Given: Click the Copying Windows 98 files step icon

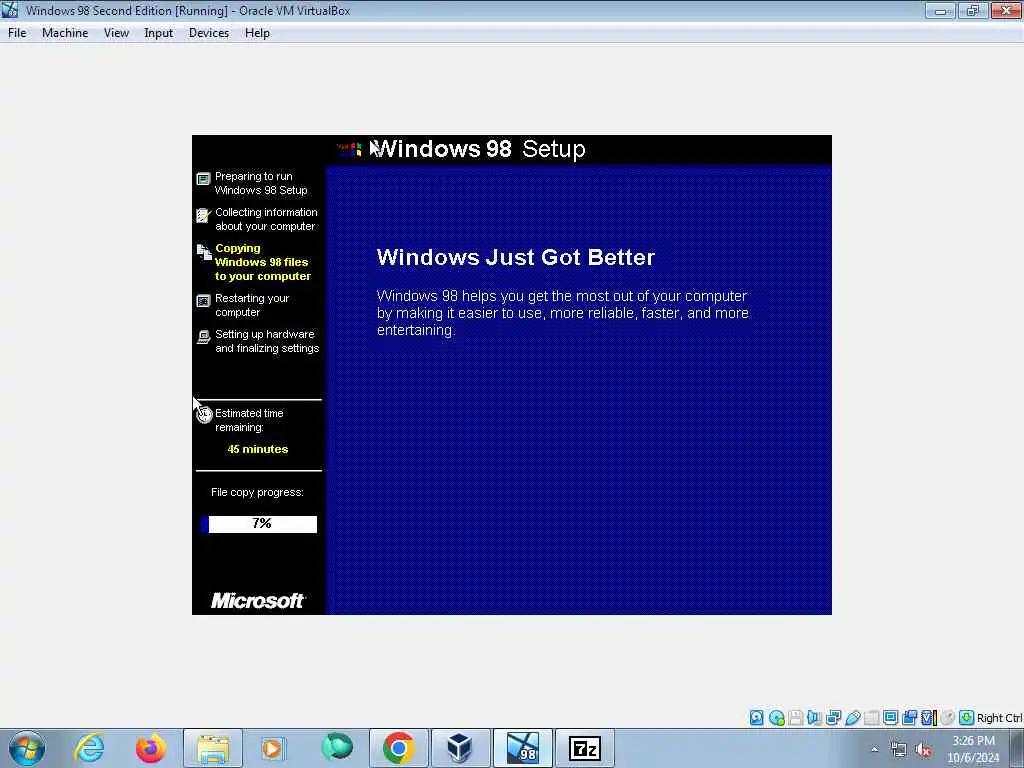Looking at the screenshot, I should pos(204,251).
